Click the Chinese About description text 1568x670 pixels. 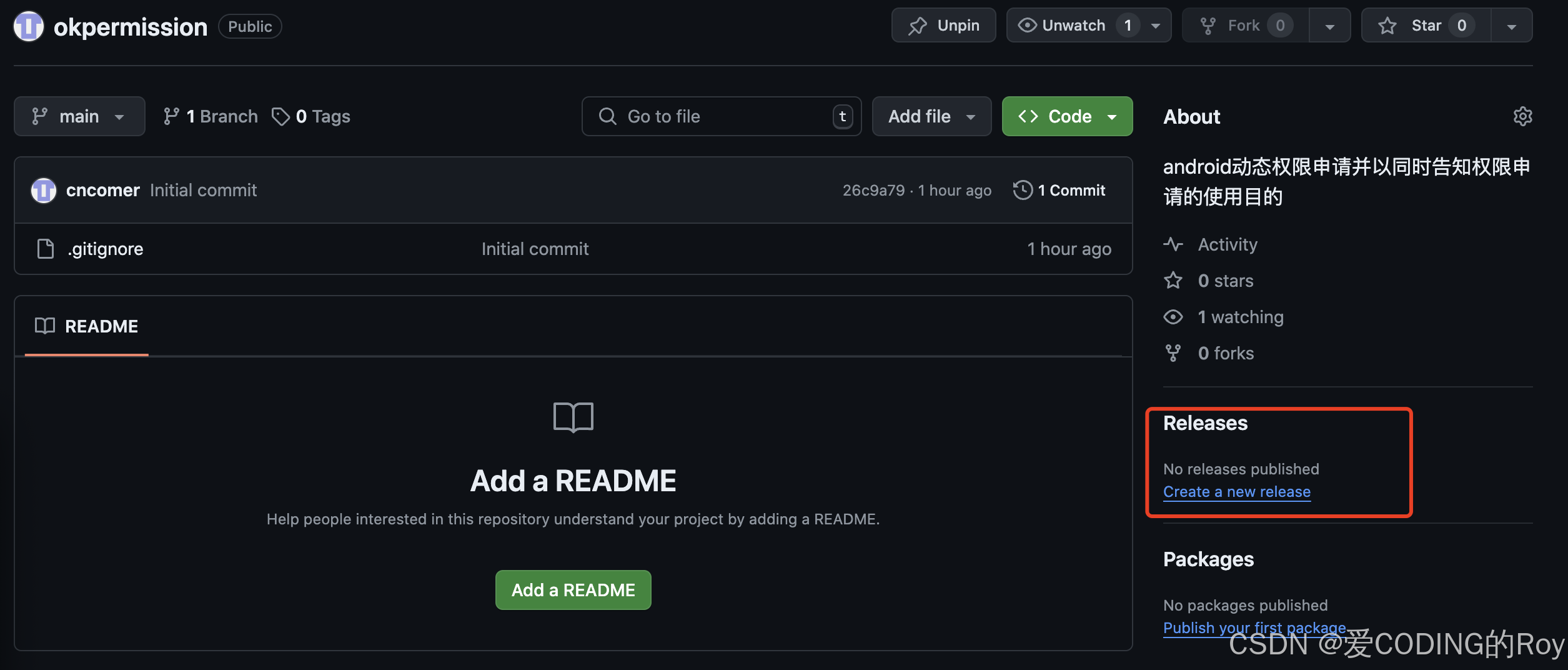tap(1346, 181)
